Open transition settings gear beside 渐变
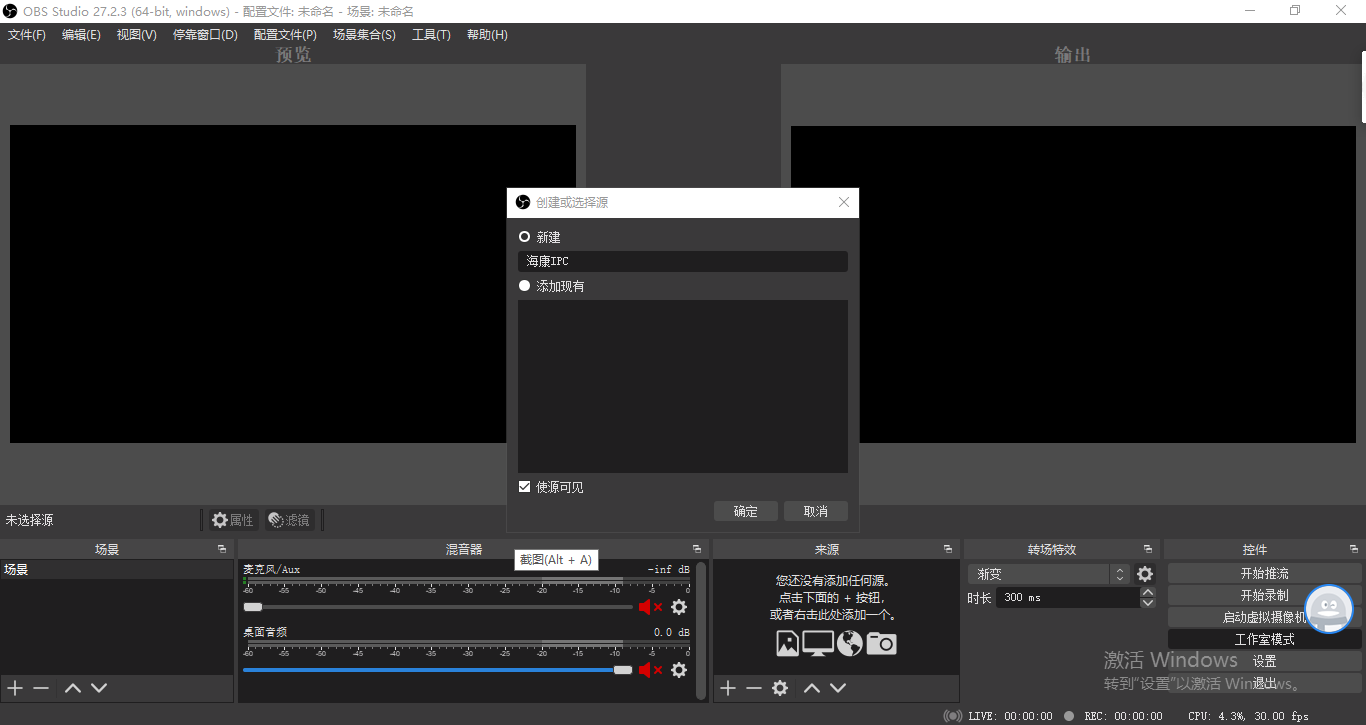1366x725 pixels. point(1145,574)
